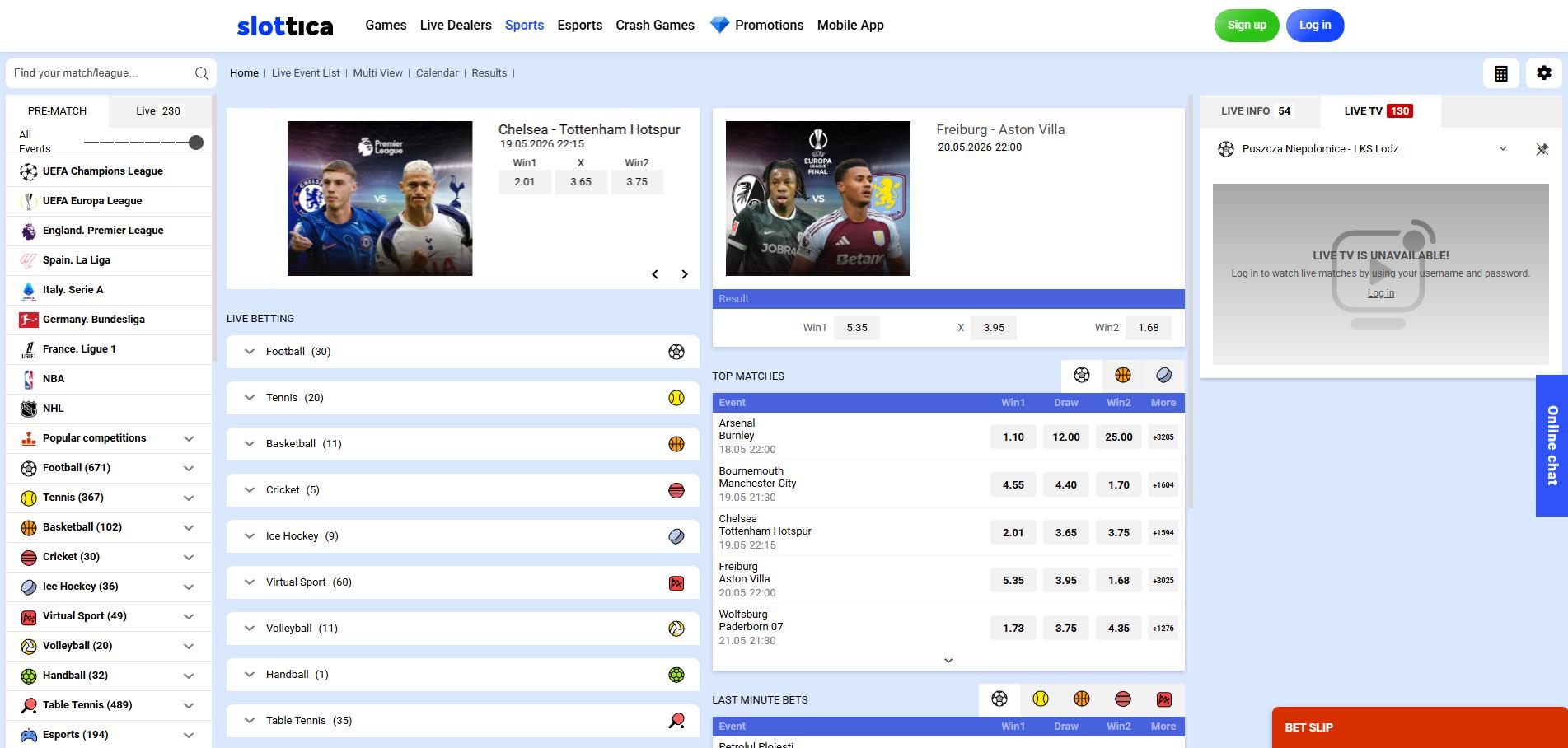Bet on Arsenal Win1 odds 1.10
Screen dimensions: 1568x748
point(1013,437)
